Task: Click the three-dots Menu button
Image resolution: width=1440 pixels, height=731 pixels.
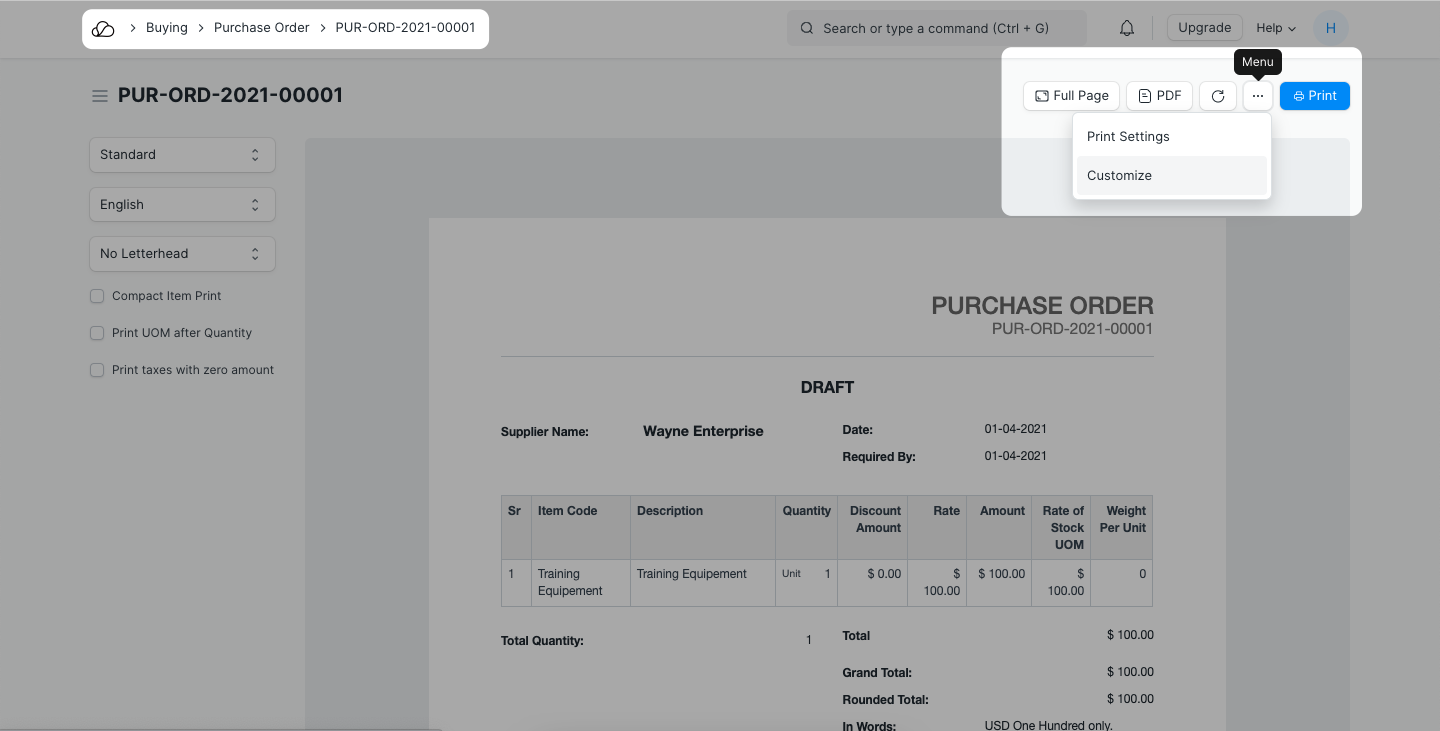Action: pyautogui.click(x=1257, y=96)
